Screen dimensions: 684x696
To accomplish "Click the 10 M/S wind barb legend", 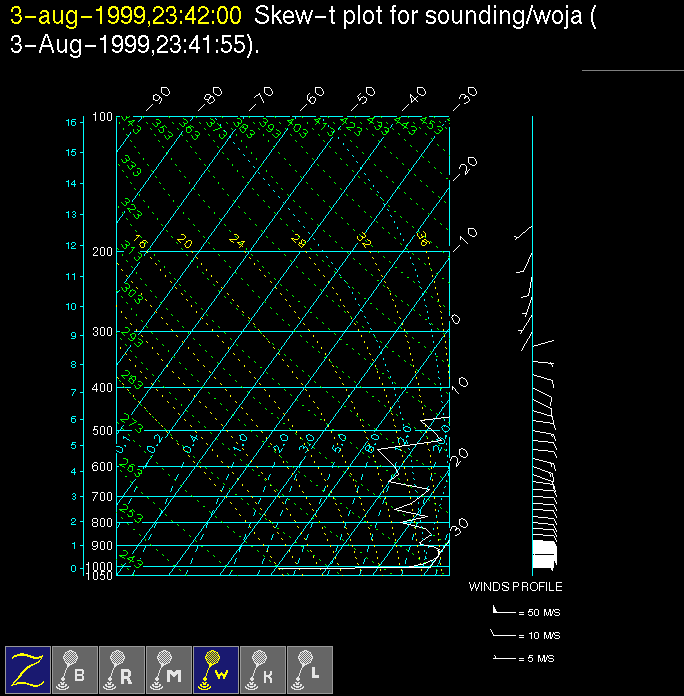I will click(x=524, y=635).
